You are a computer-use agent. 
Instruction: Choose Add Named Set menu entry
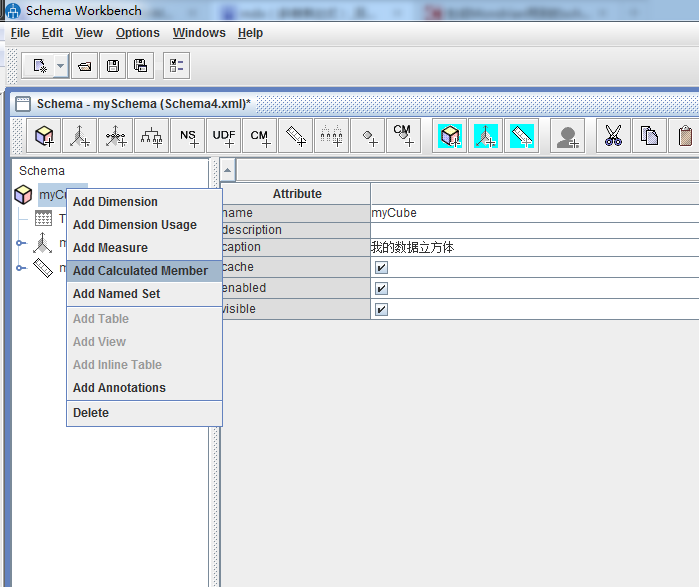[x=144, y=294]
